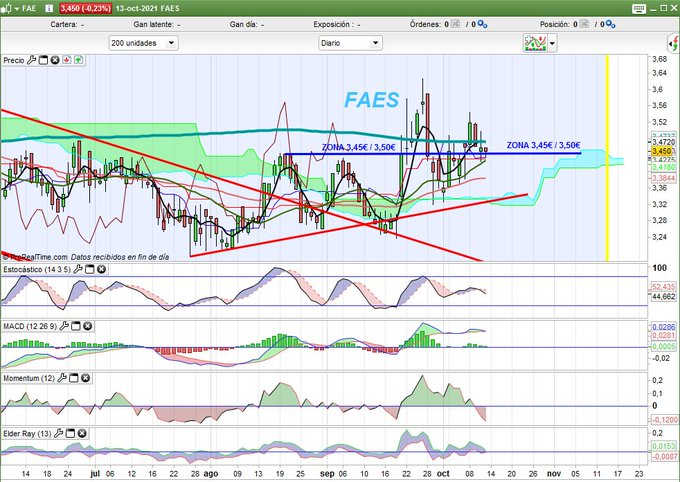Click the stochastic 100 axis value
The image size is (680, 482).
(660, 268)
